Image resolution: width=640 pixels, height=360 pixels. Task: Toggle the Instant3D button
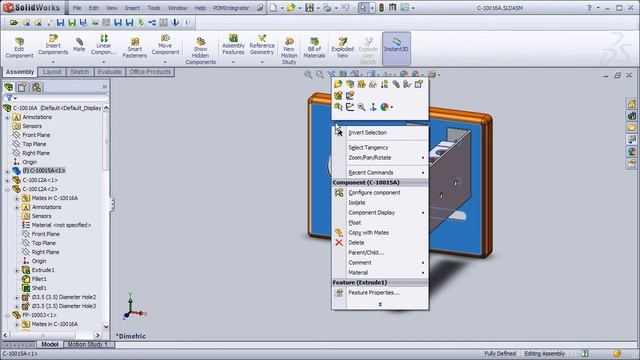396,48
